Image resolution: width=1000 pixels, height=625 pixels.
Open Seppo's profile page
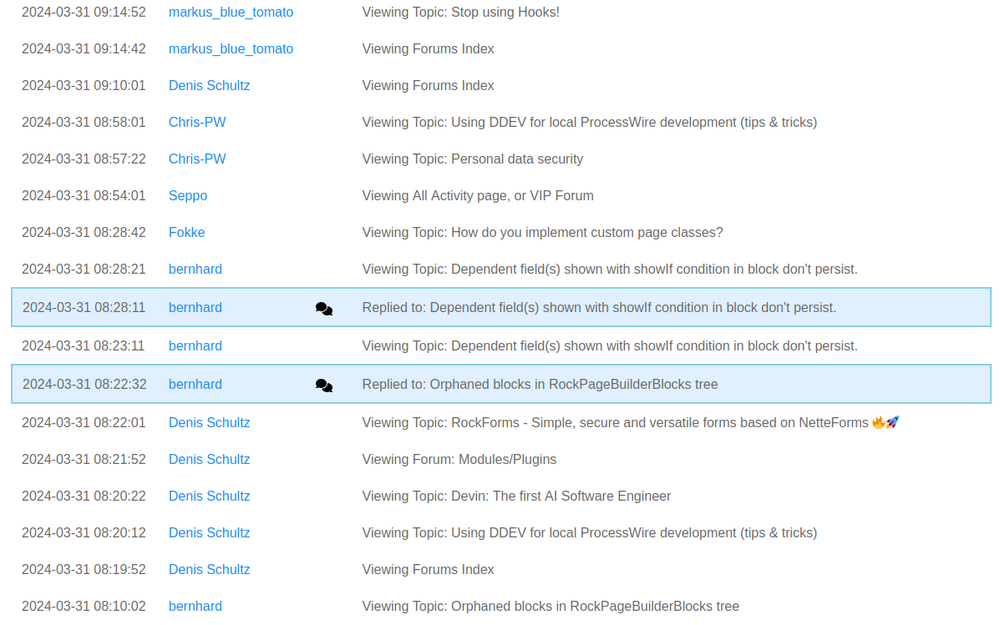click(x=188, y=195)
